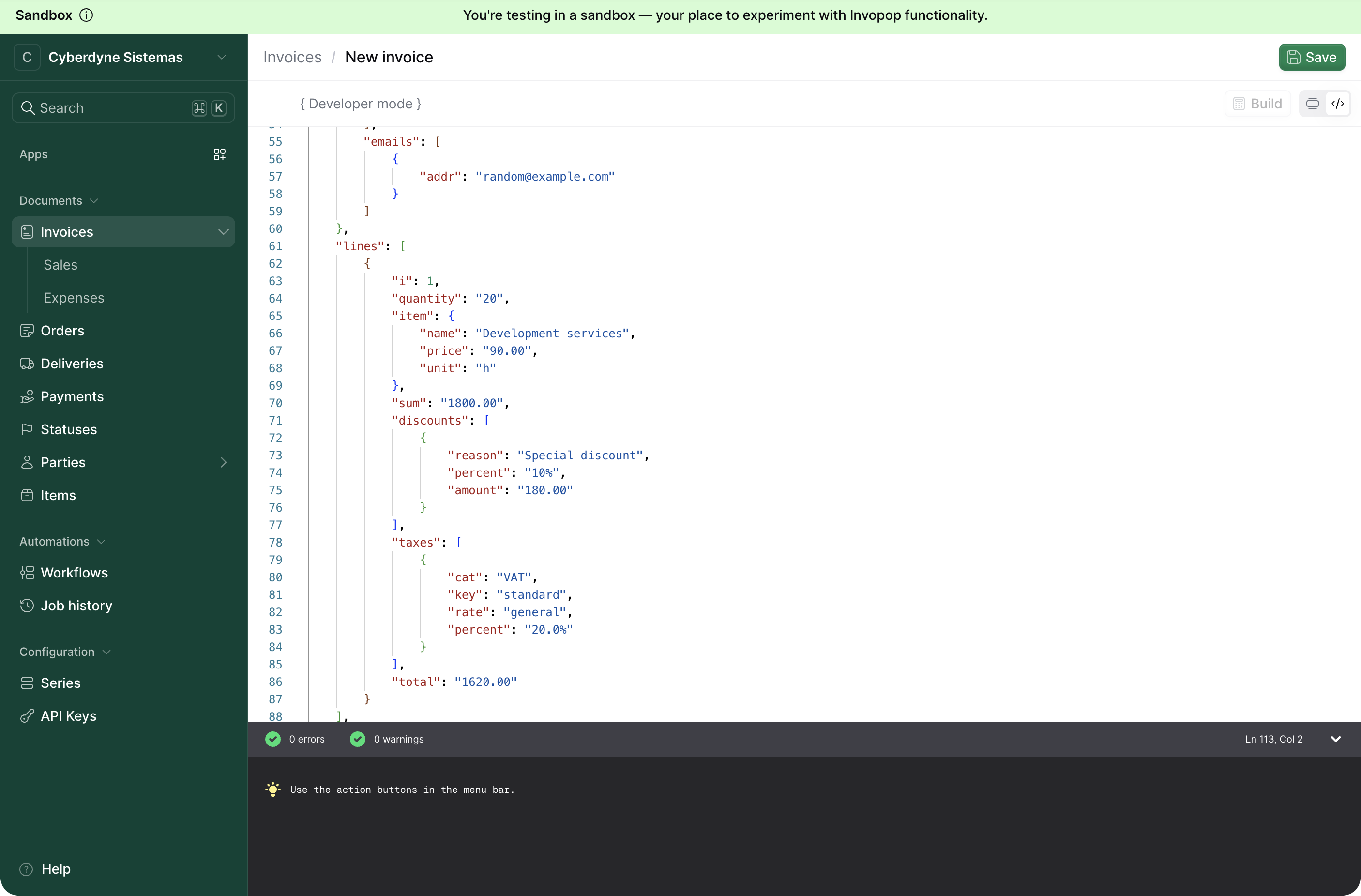Click the Parties person icon
1361x896 pixels.
point(27,463)
